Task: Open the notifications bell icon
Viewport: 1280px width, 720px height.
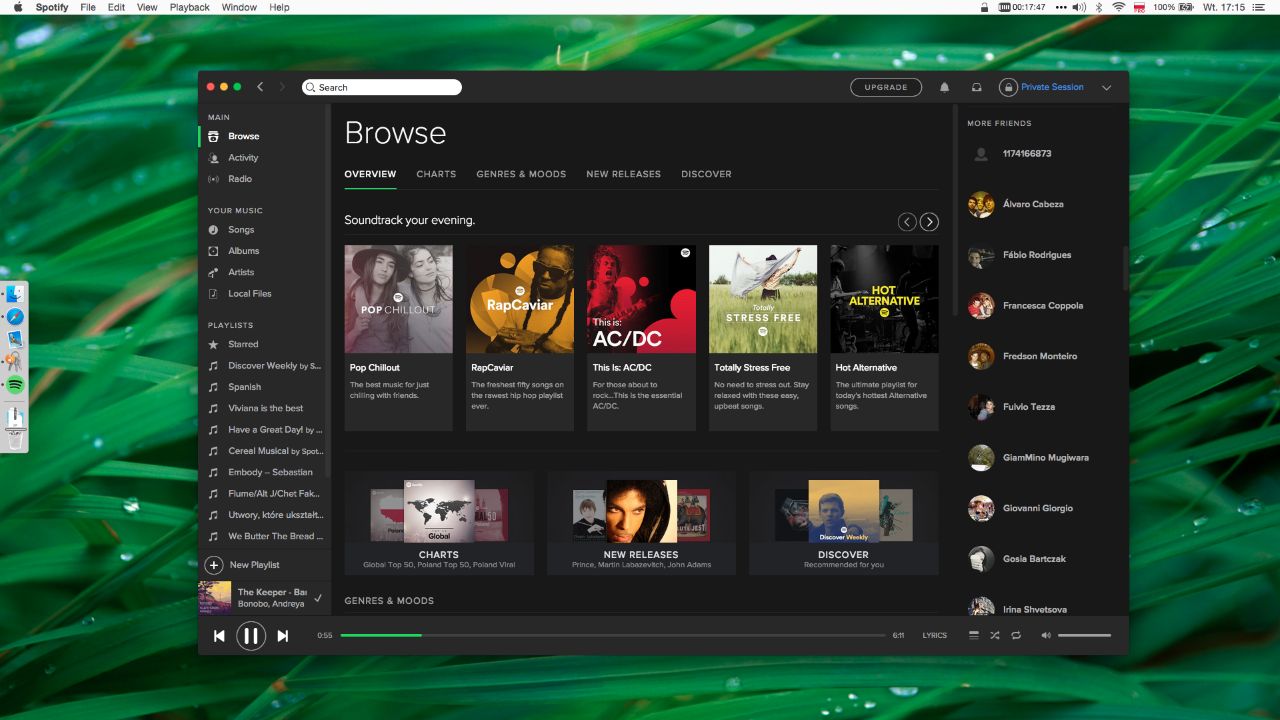Action: pos(944,87)
